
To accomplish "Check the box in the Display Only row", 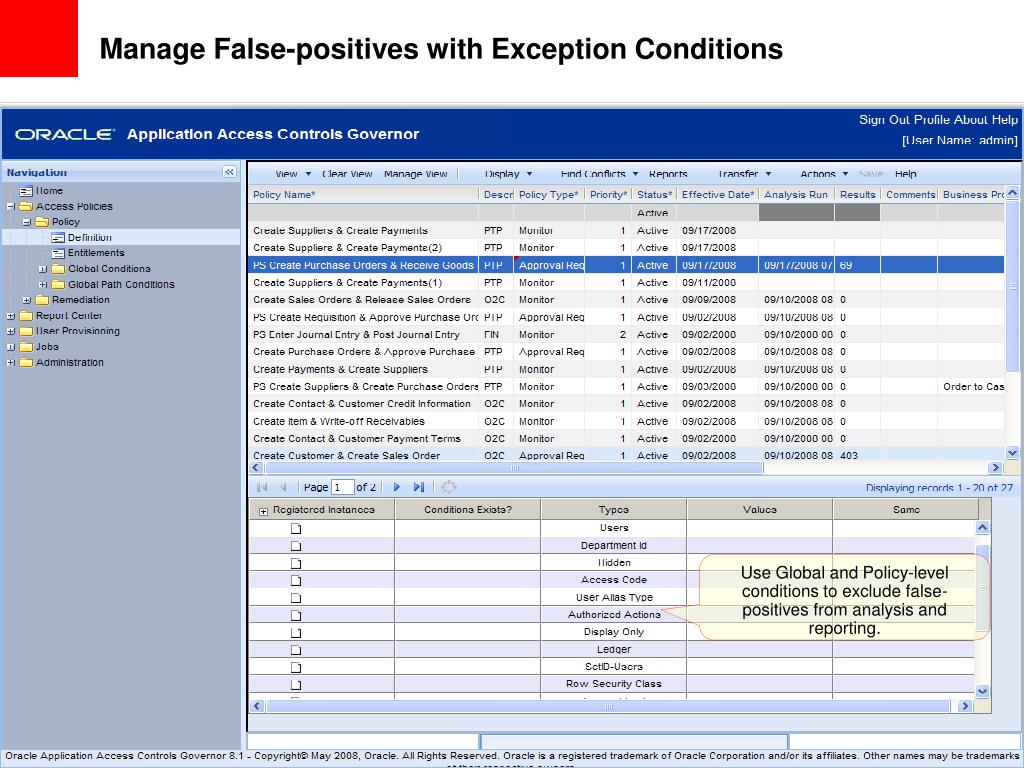I will [296, 632].
